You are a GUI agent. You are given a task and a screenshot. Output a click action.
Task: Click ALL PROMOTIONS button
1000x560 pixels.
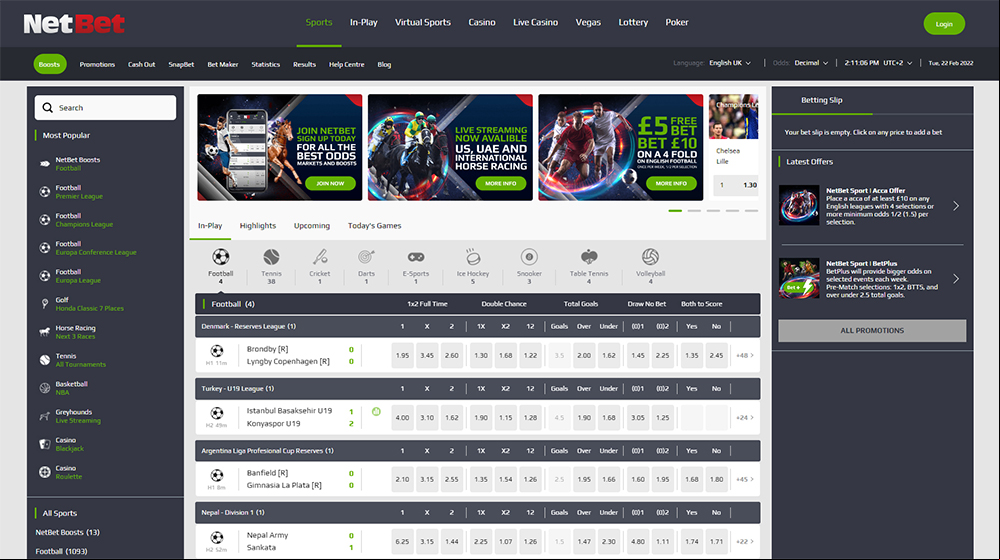[872, 330]
